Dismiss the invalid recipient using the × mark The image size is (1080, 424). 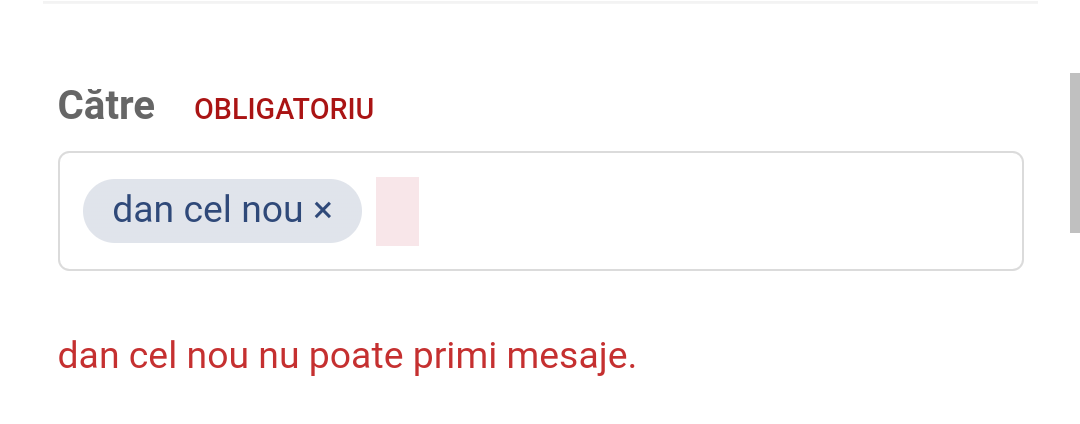322,211
